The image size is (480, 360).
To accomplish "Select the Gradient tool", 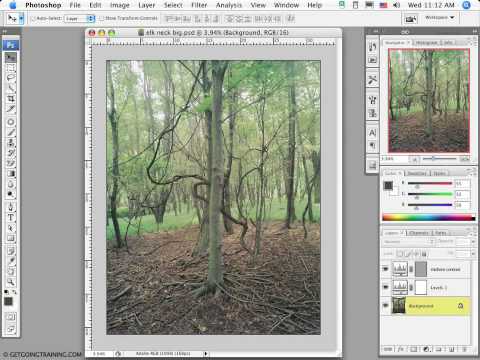I will click(11, 174).
